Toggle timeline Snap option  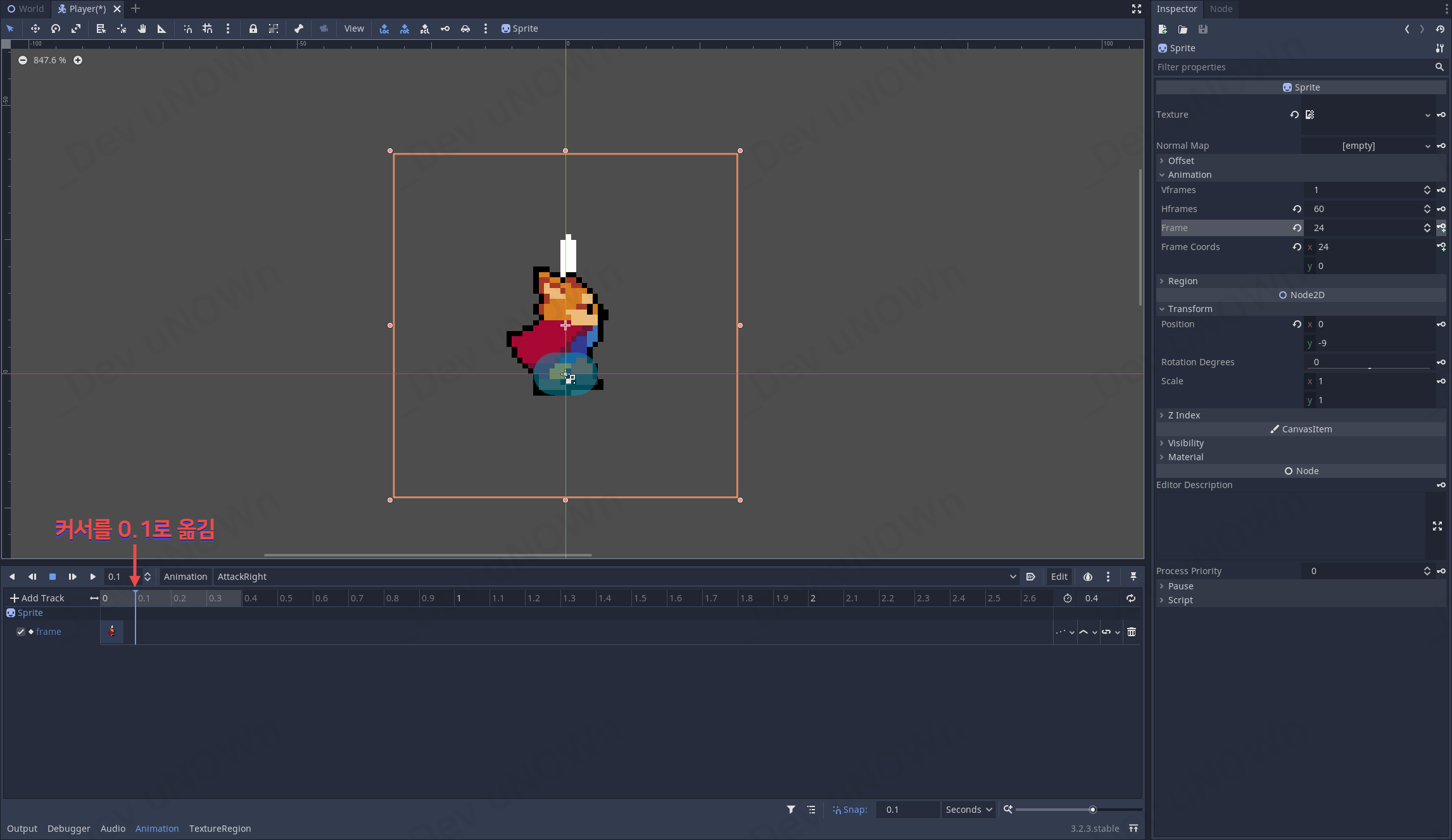click(849, 810)
